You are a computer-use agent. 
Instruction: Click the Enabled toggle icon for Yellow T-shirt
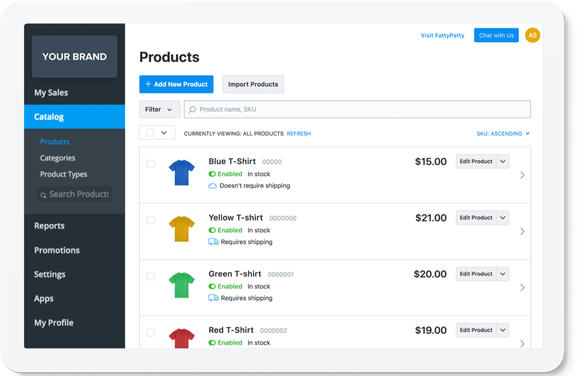click(212, 230)
